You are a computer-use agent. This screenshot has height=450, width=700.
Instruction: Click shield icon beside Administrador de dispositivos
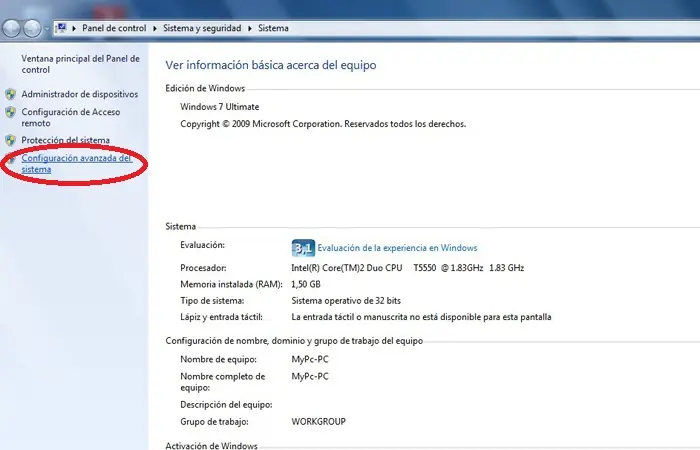(x=10, y=94)
